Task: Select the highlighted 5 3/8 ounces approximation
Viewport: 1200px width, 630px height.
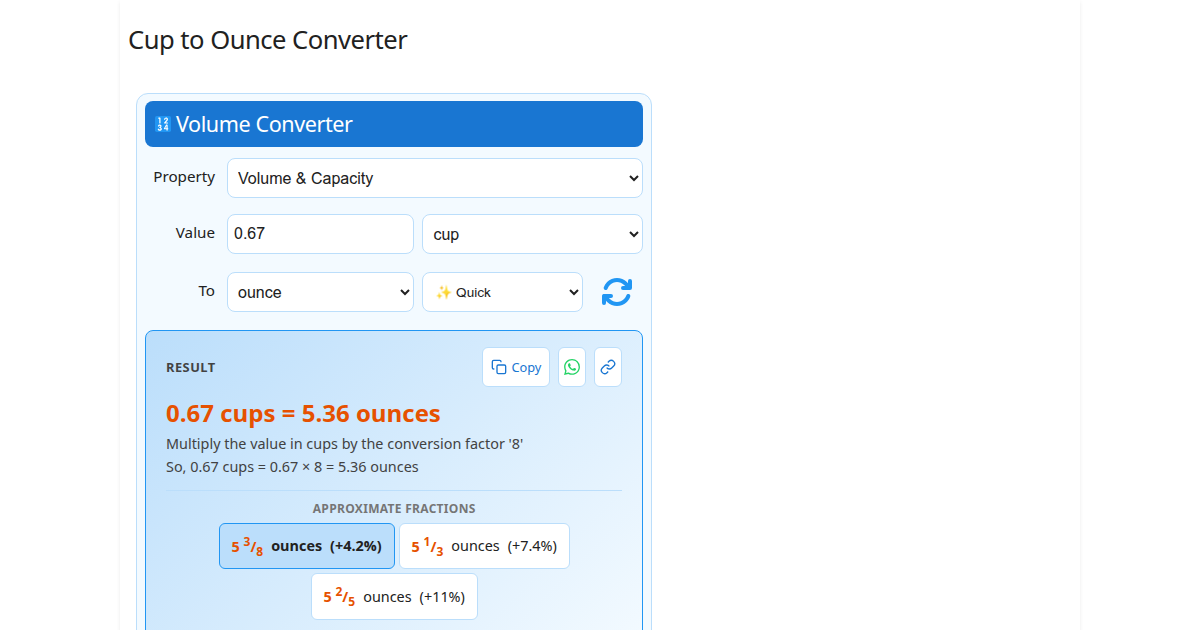Action: point(306,545)
